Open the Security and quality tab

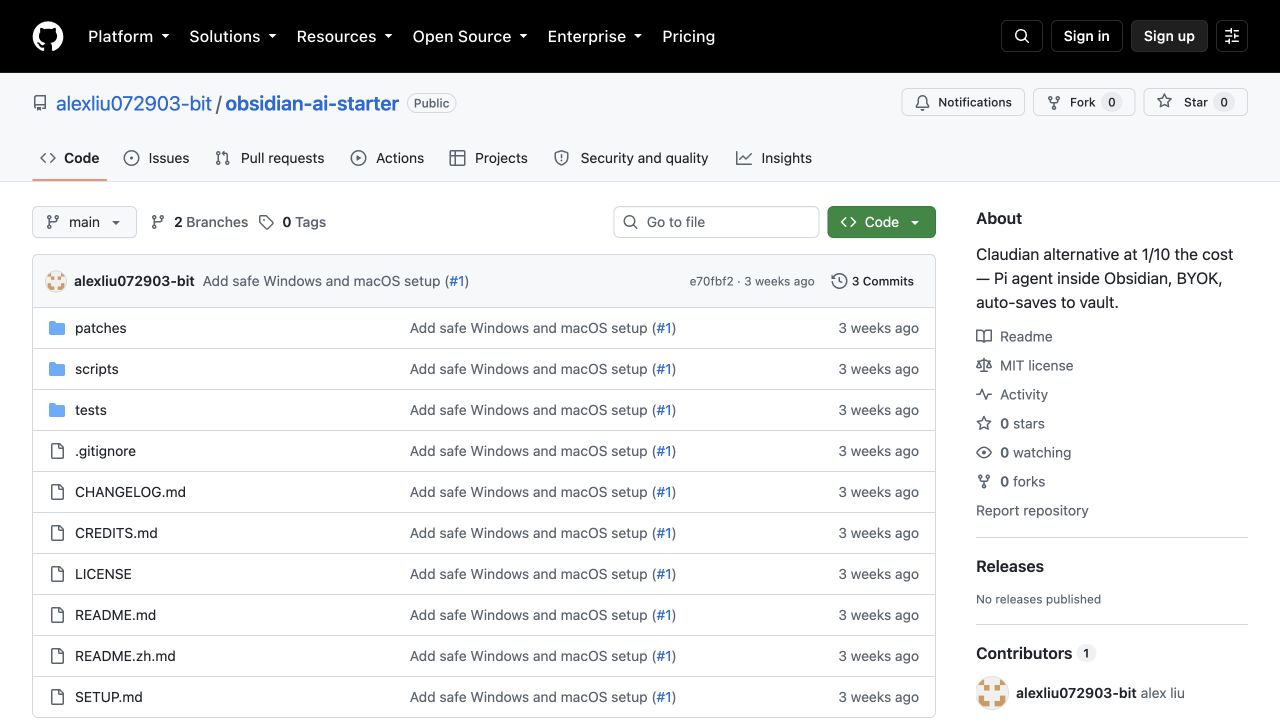coord(631,158)
